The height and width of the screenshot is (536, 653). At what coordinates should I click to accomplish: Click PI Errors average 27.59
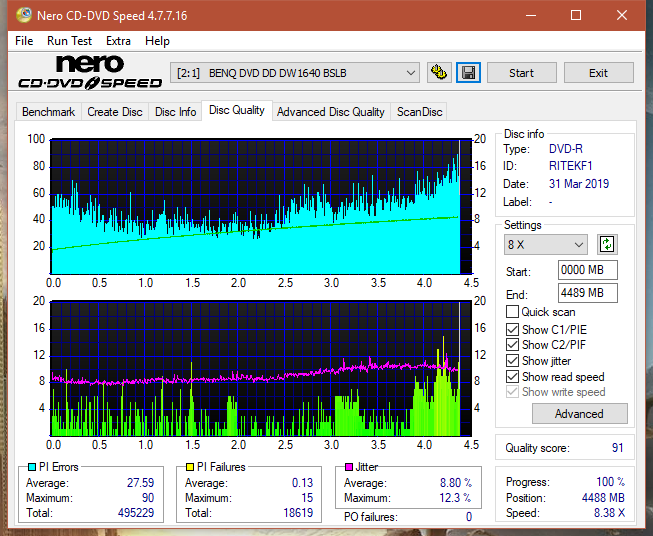coord(140,483)
